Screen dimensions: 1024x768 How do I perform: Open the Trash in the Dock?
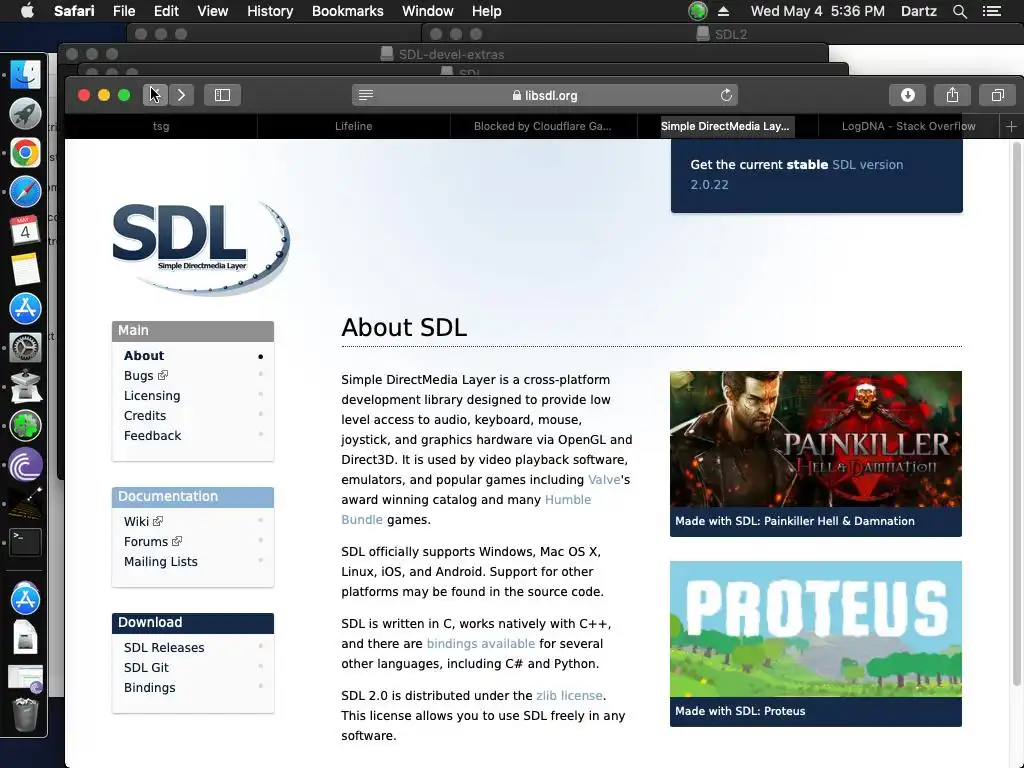click(25, 714)
